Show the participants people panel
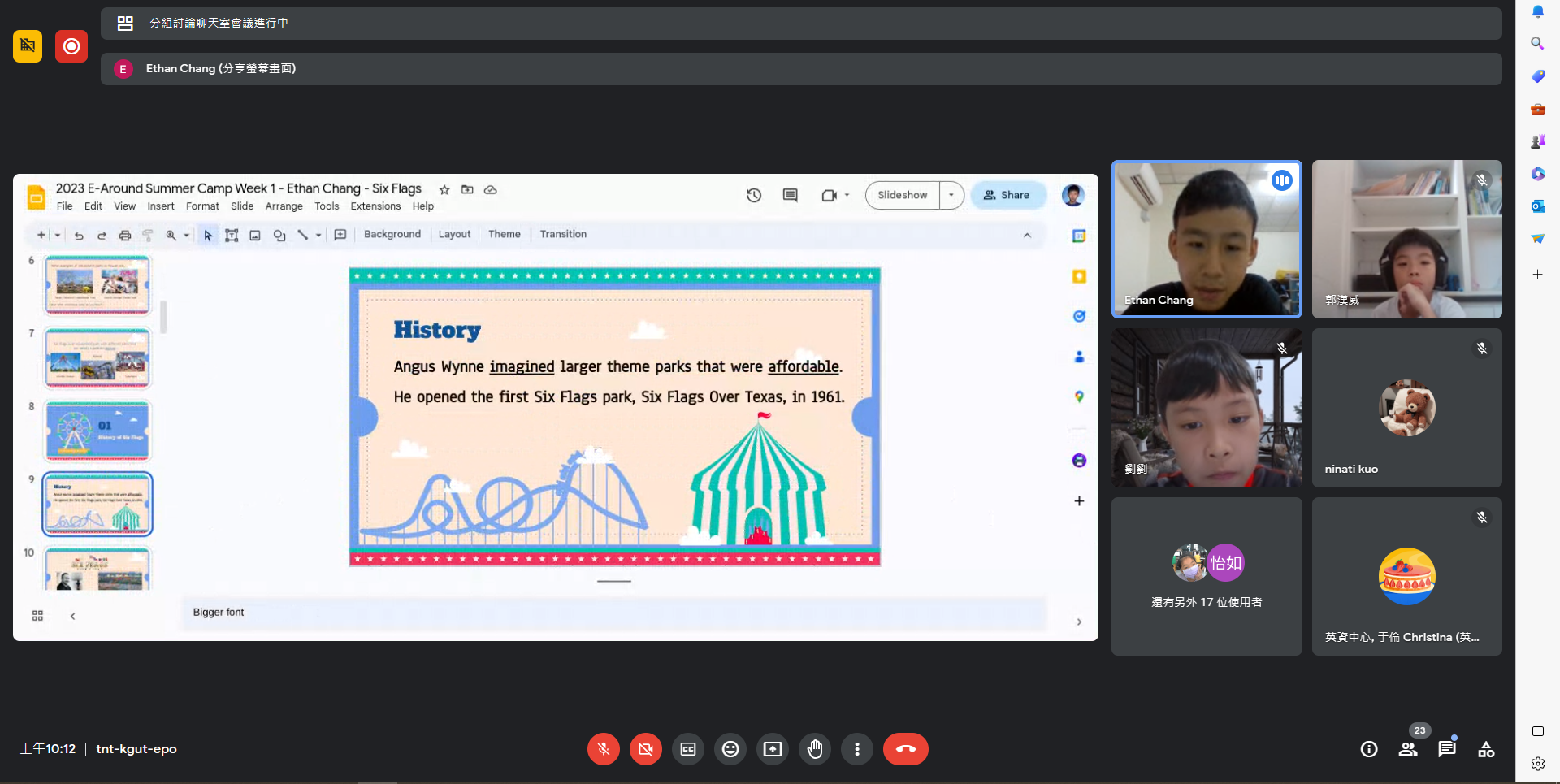This screenshot has width=1560, height=784. [1408, 749]
